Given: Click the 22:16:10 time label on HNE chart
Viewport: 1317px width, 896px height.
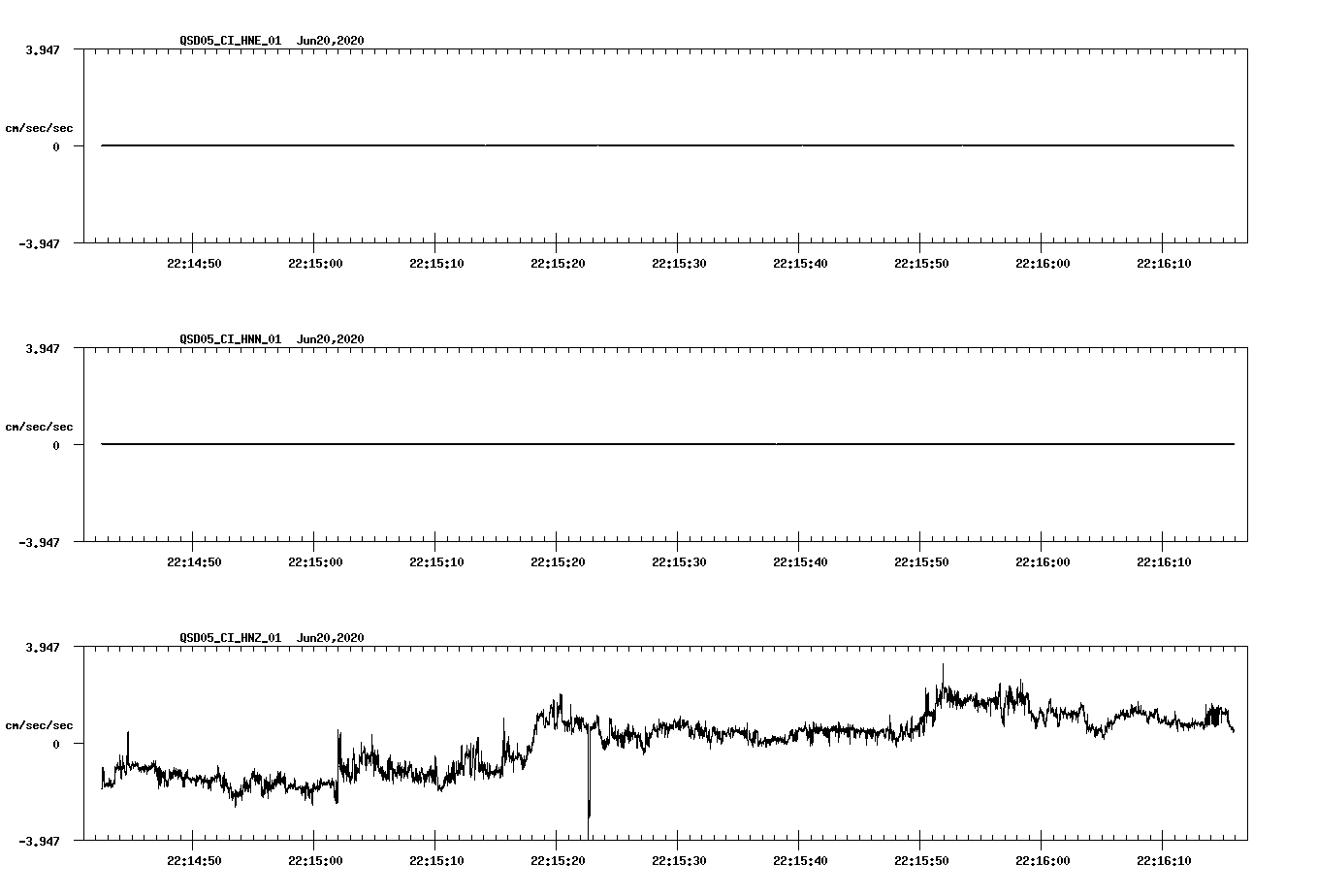Looking at the screenshot, I should tap(1164, 264).
